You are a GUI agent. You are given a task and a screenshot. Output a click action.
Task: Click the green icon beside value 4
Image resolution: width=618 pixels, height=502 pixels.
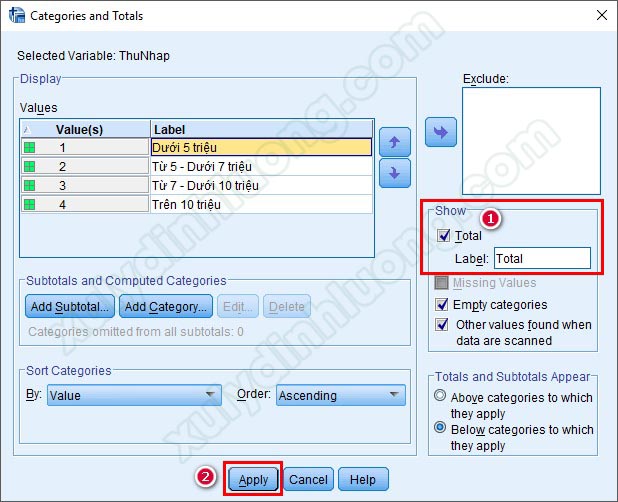point(30,204)
